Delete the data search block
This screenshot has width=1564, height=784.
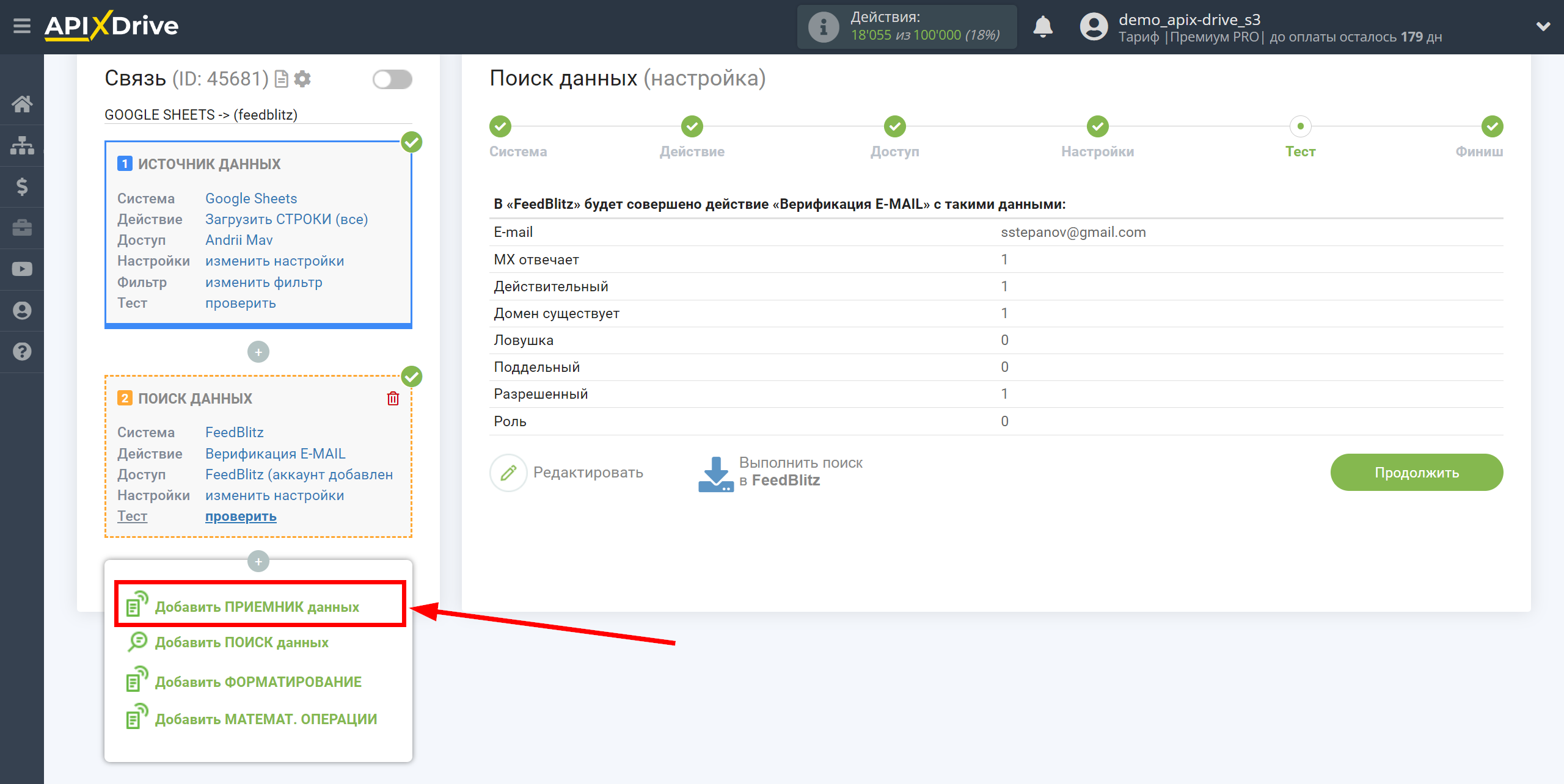point(393,399)
